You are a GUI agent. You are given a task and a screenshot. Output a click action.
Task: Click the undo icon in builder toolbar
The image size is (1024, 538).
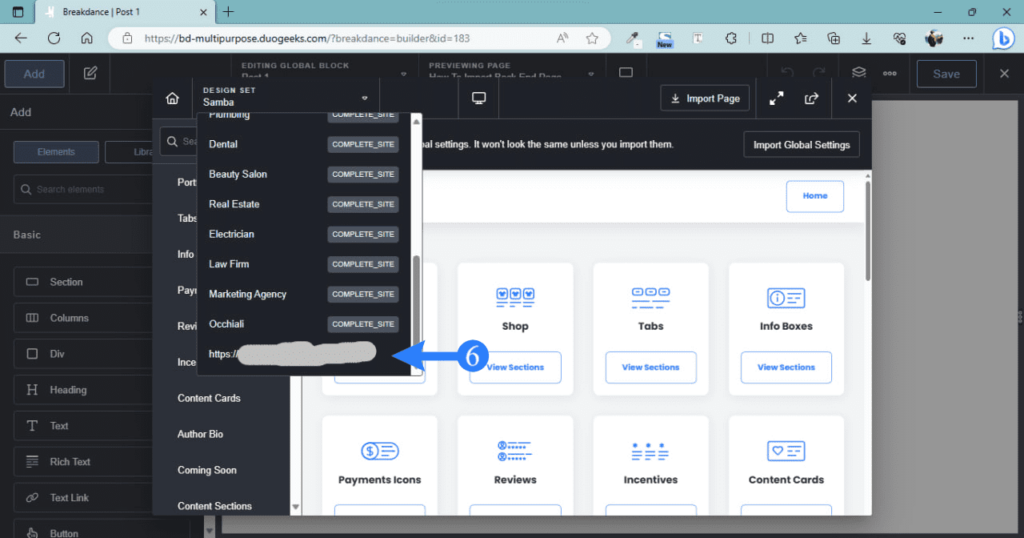(x=787, y=72)
